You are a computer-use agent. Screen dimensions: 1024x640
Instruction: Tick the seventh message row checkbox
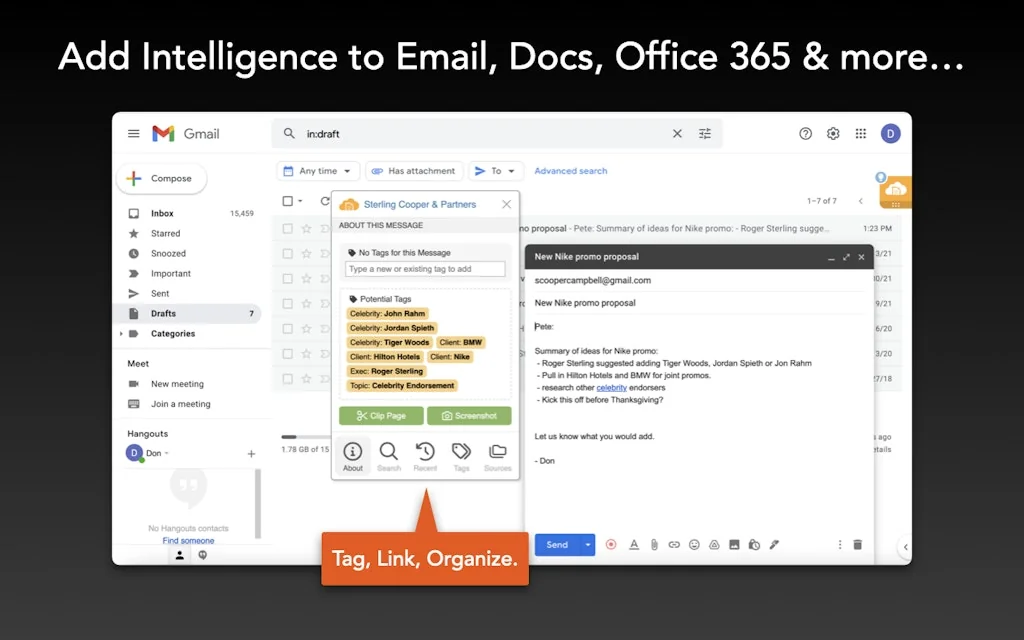tap(287, 379)
